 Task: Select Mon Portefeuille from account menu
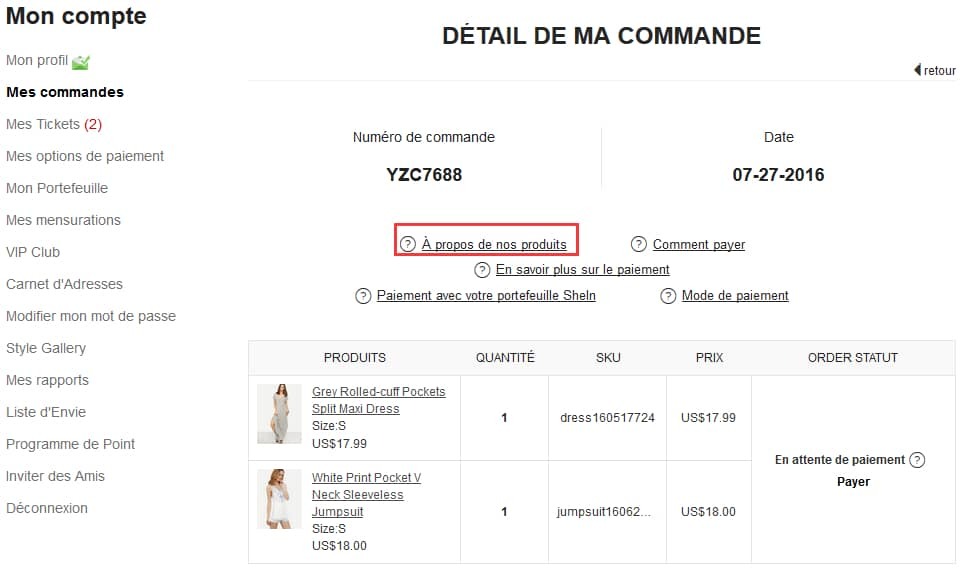click(x=57, y=188)
